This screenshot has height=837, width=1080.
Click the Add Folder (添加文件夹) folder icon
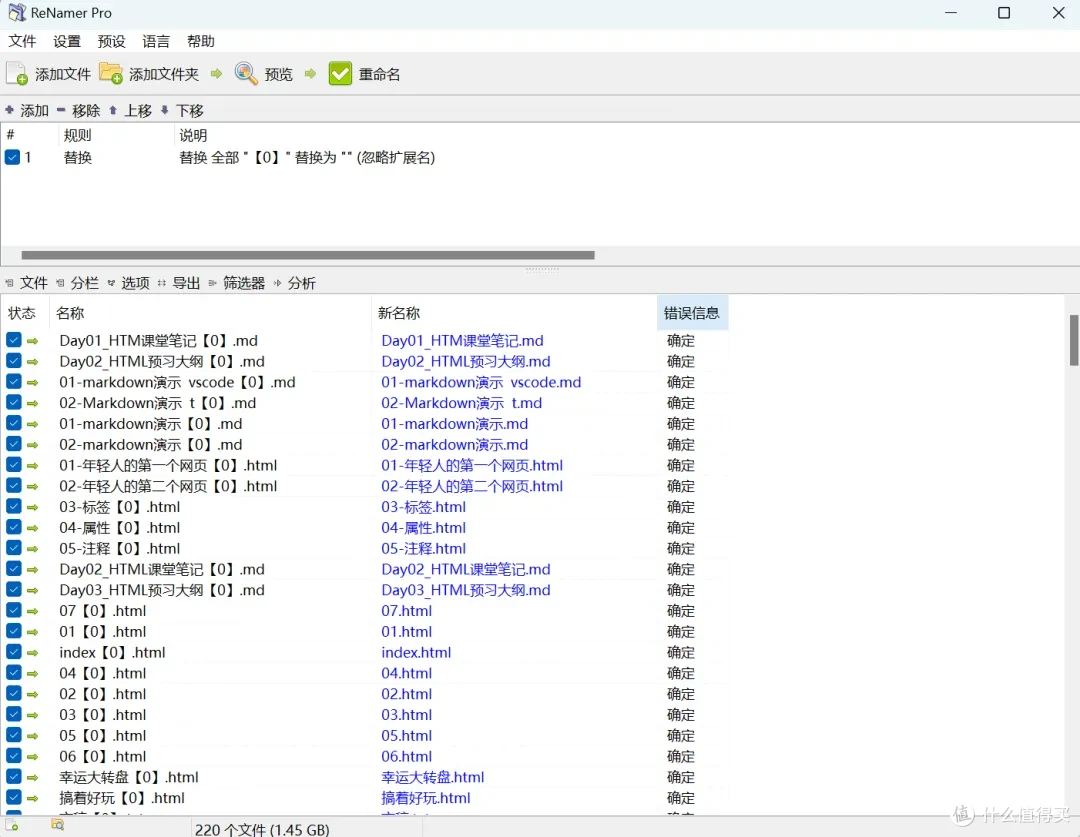click(x=111, y=74)
